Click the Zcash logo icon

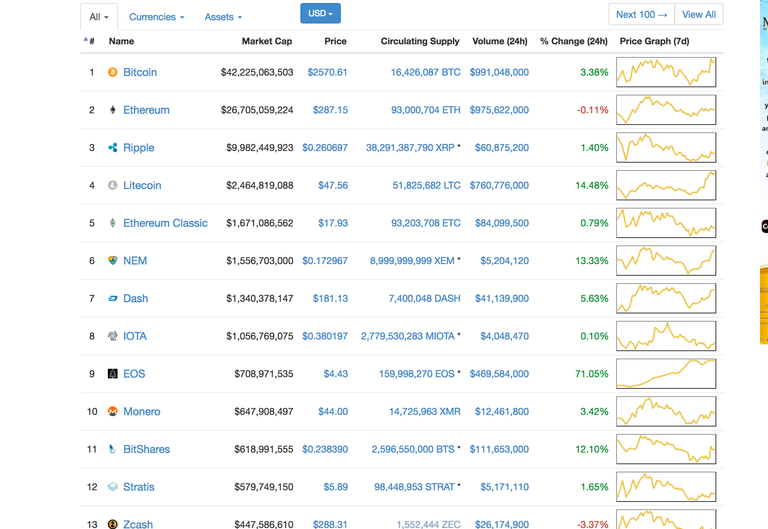click(x=113, y=524)
